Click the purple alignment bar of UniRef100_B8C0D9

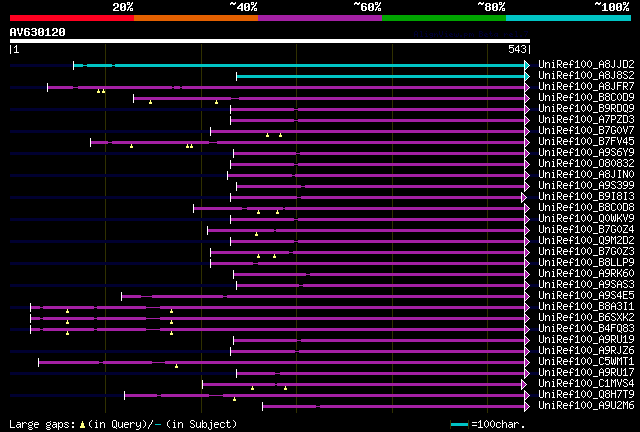pos(329,98)
